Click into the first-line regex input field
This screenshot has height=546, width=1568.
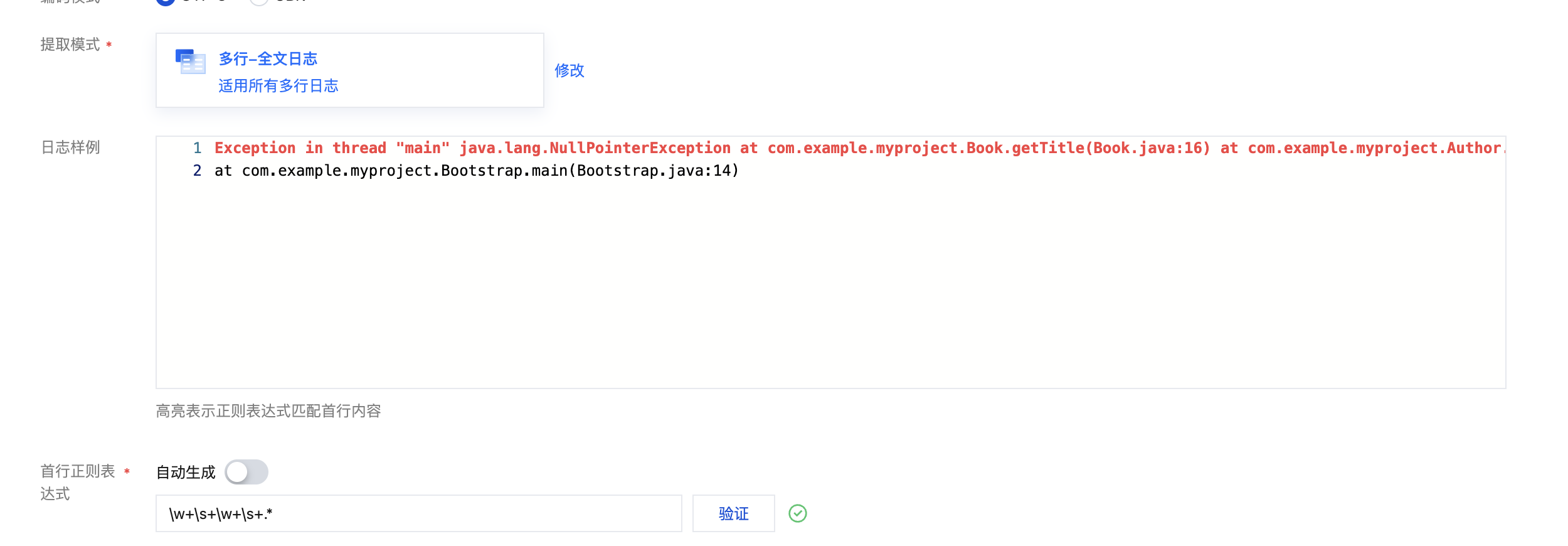(418, 513)
